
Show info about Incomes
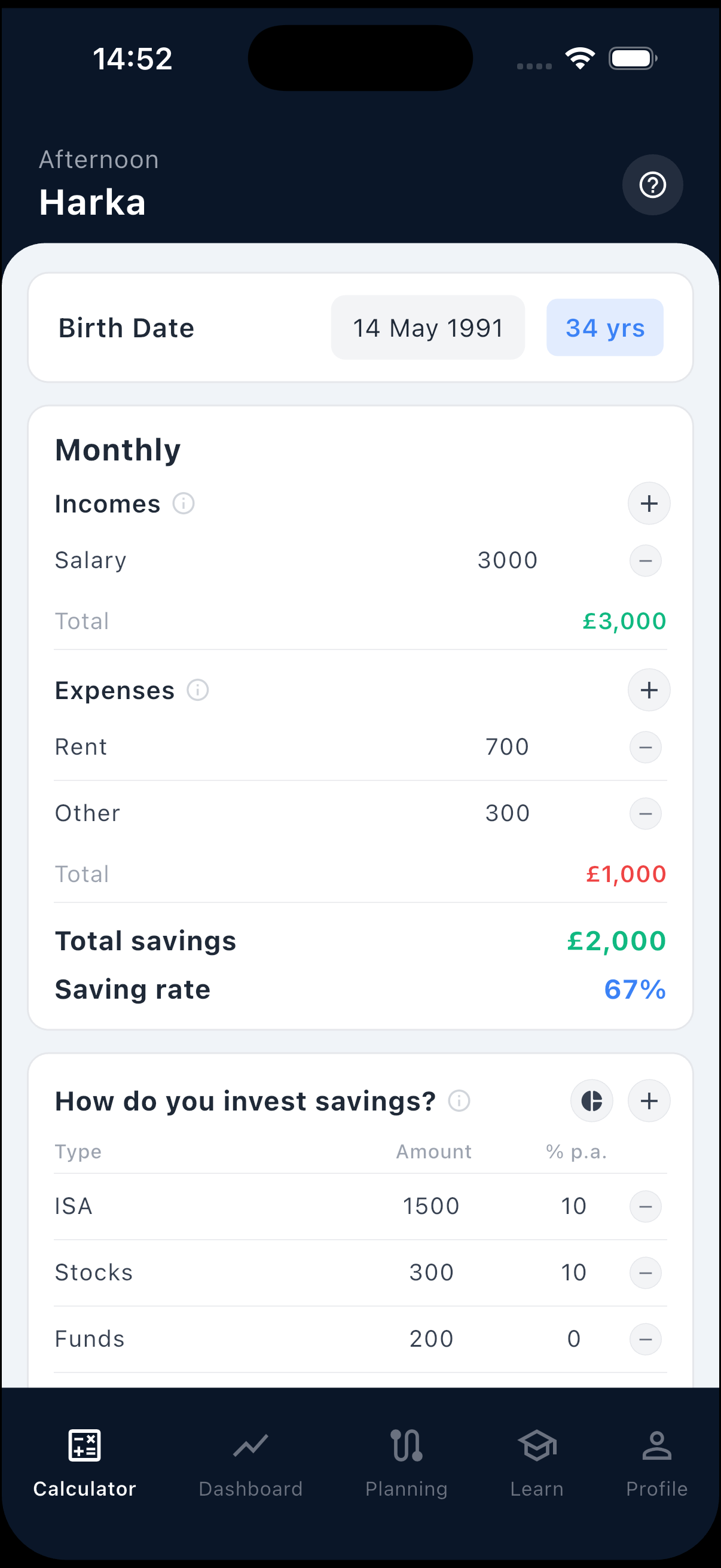coord(184,504)
